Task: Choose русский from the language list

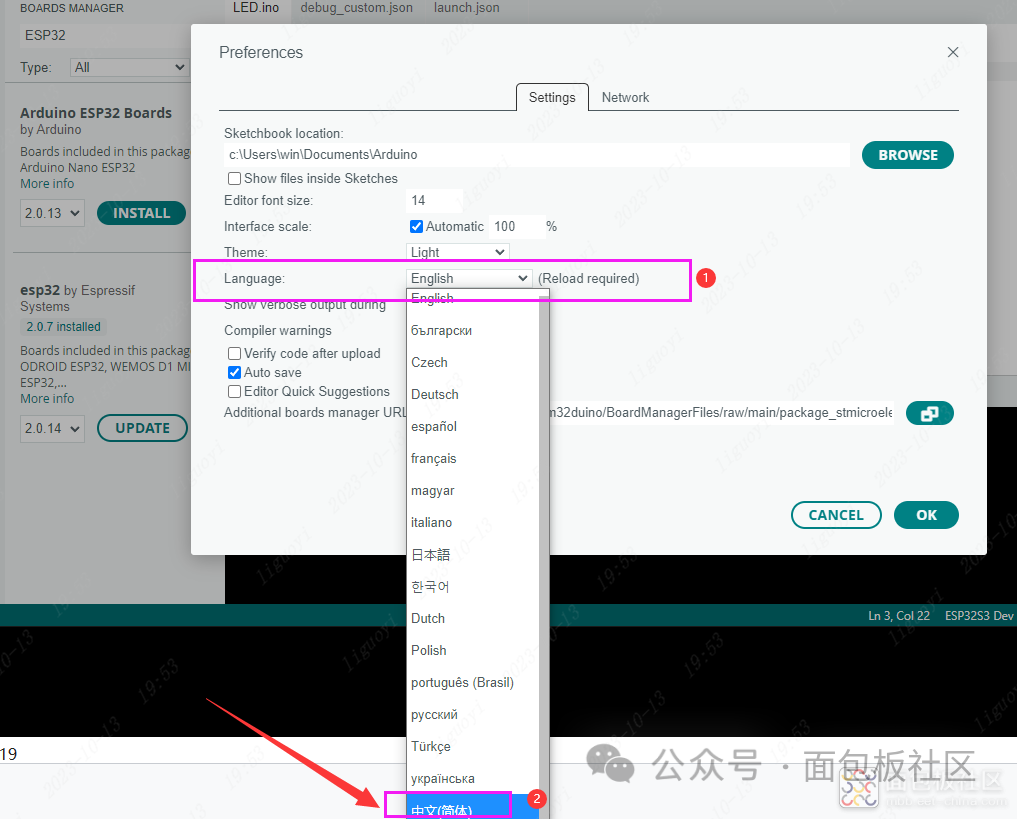Action: point(473,714)
